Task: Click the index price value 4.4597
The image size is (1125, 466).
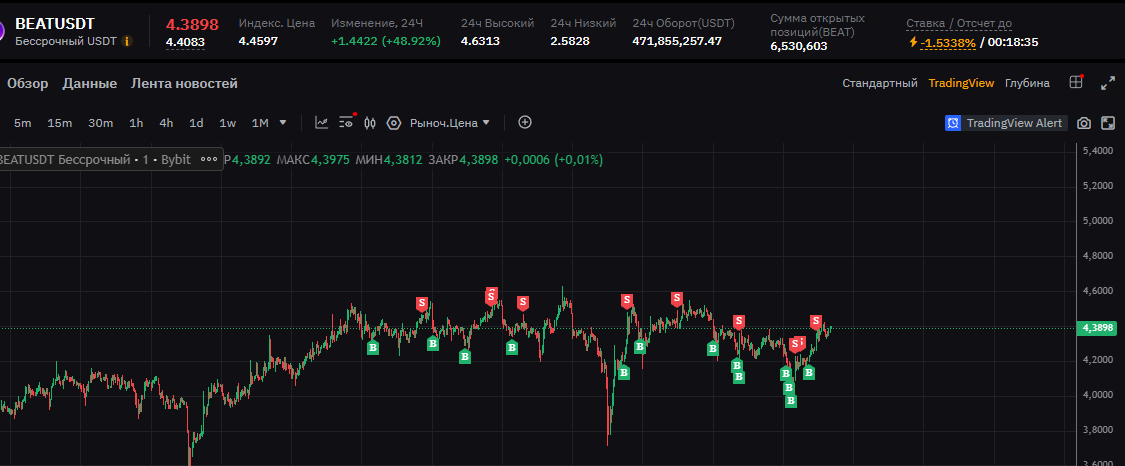Action: 258,41
